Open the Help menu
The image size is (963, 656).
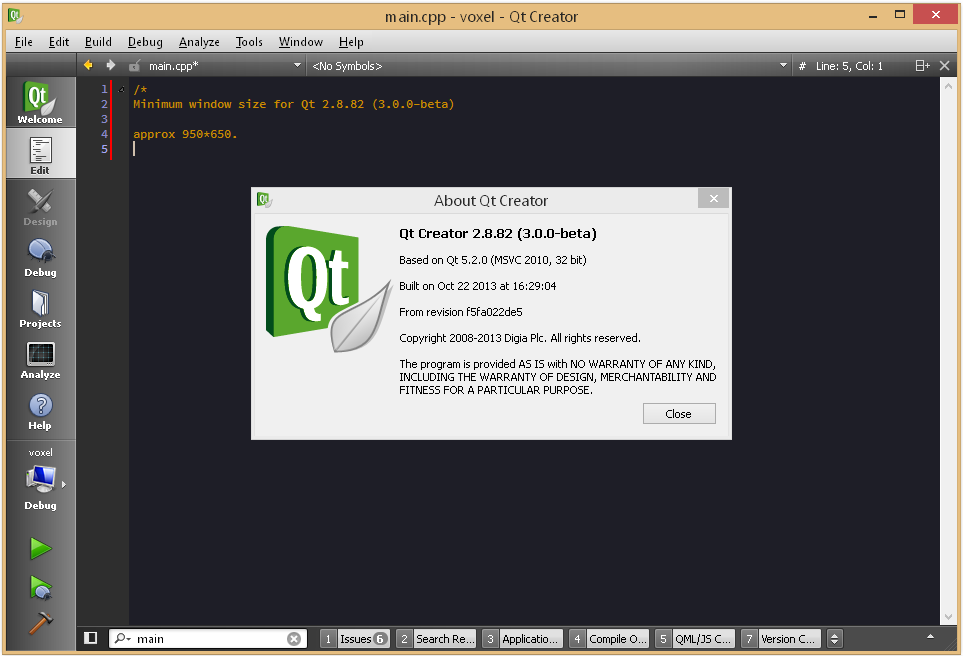[x=351, y=42]
